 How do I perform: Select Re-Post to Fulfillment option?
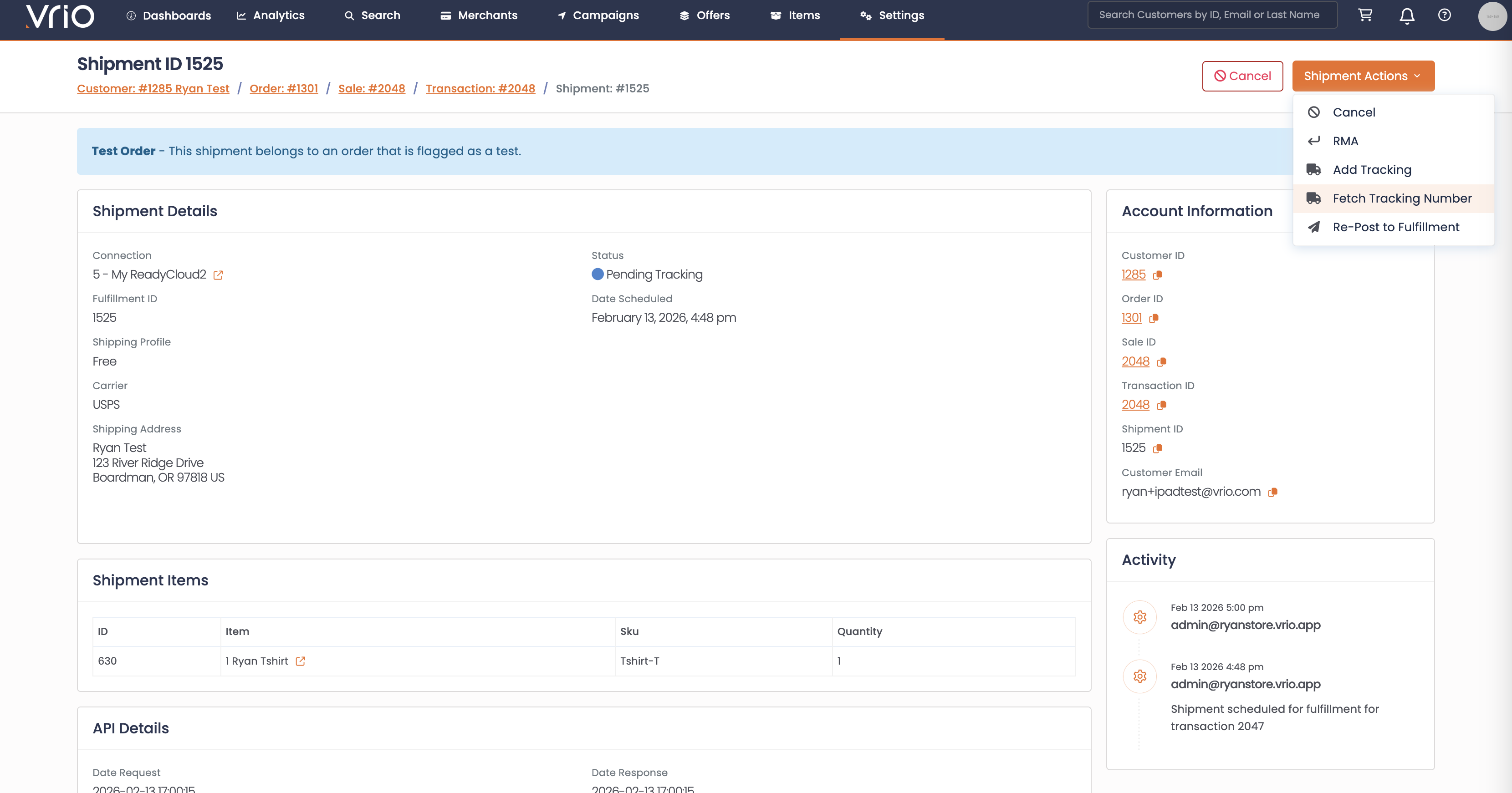pyautogui.click(x=1395, y=227)
